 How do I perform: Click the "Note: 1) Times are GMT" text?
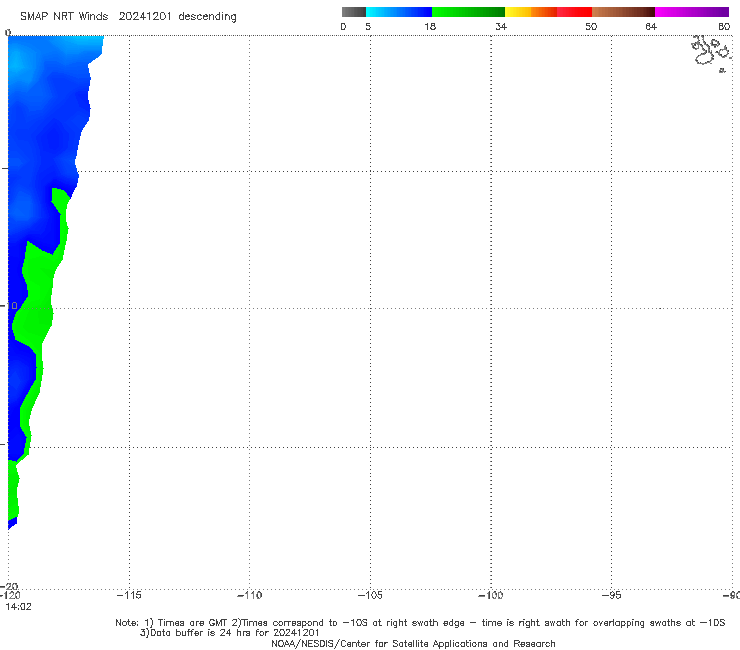172,623
